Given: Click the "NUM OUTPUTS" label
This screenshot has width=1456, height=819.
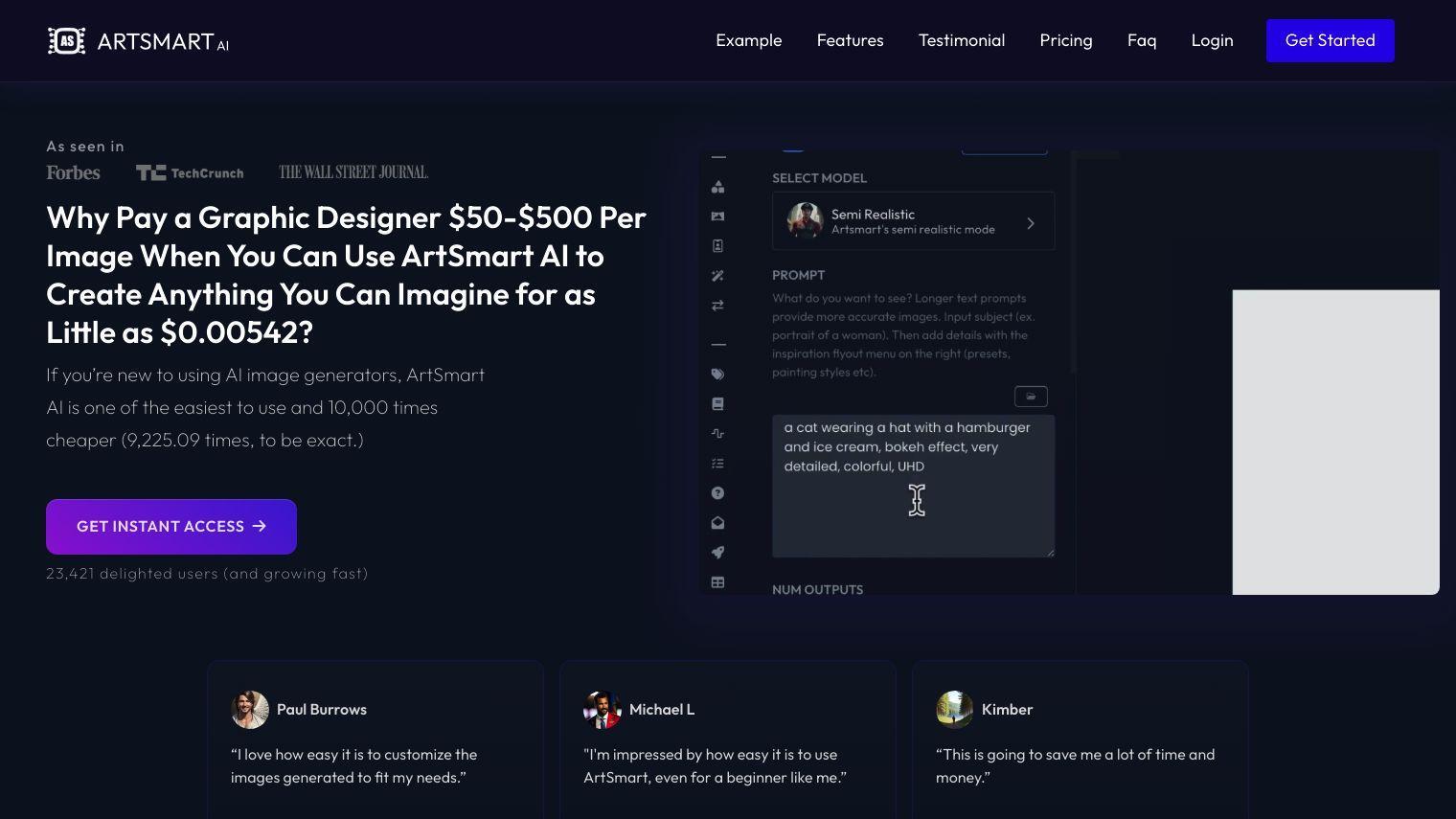Looking at the screenshot, I should pyautogui.click(x=818, y=590).
